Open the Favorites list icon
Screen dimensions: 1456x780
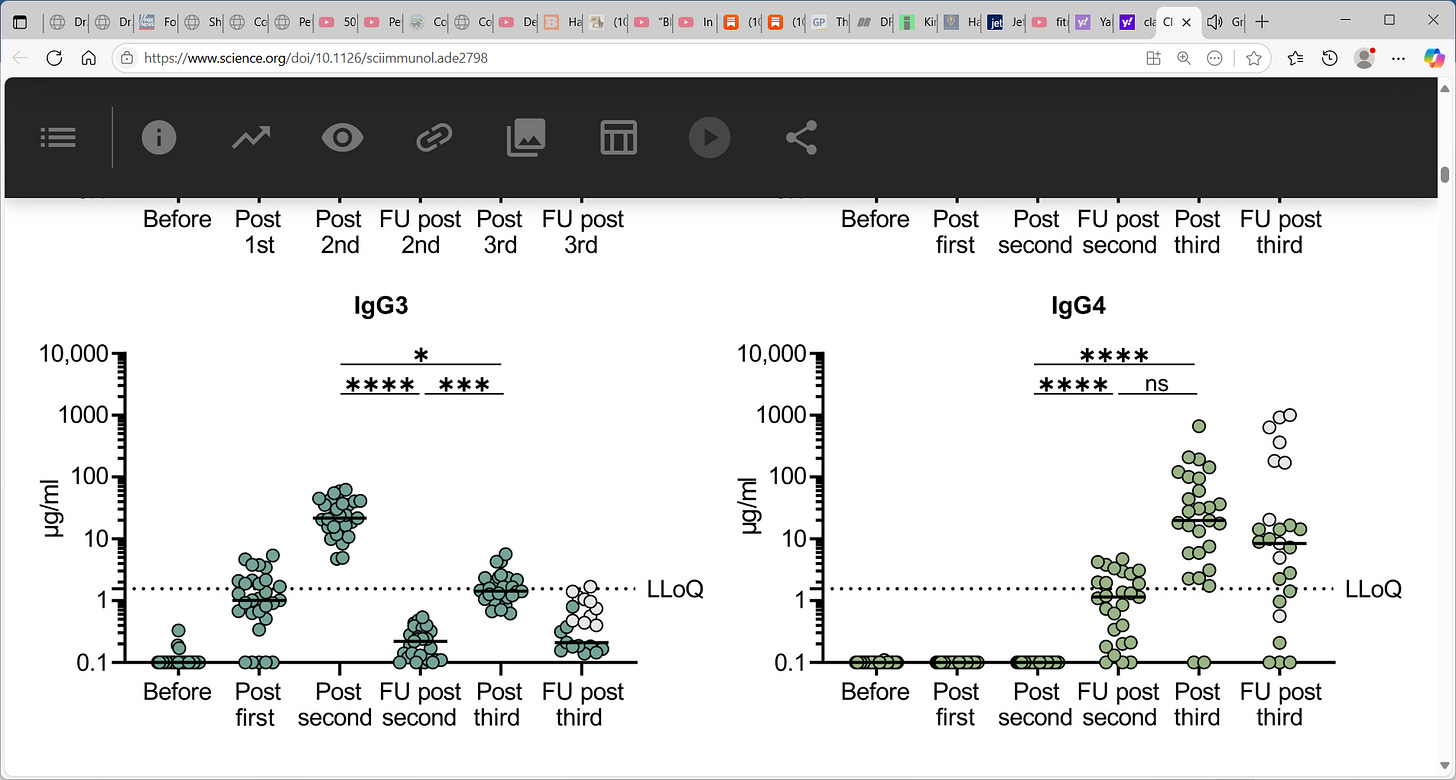coord(1296,59)
